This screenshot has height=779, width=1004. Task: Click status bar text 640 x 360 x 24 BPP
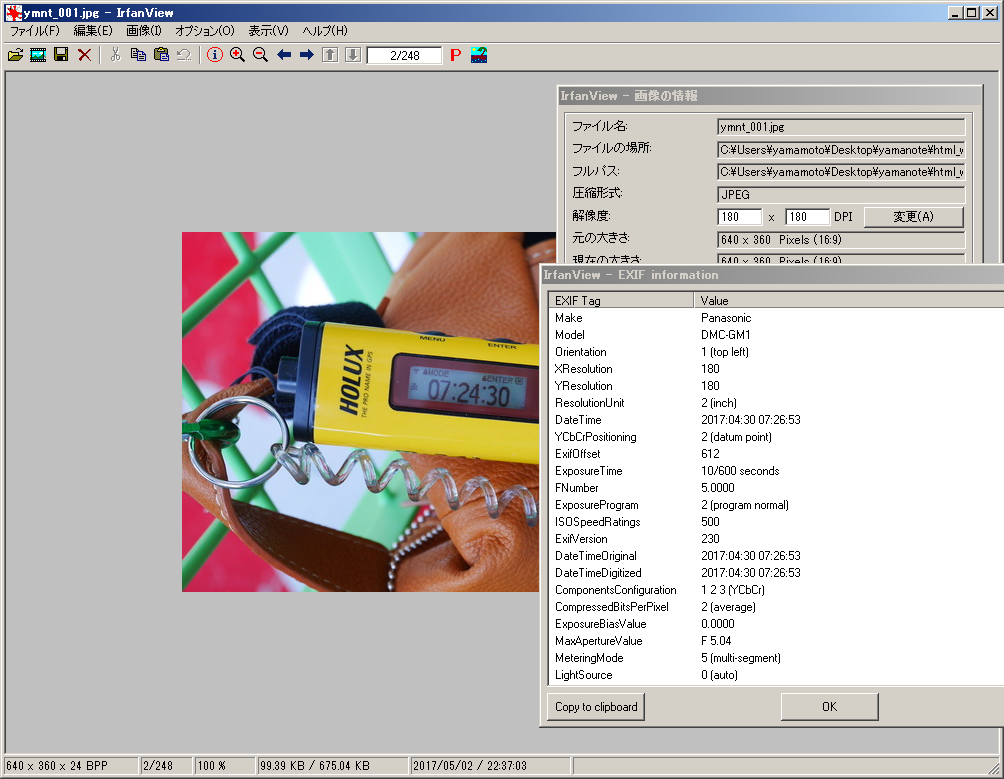pyautogui.click(x=57, y=766)
